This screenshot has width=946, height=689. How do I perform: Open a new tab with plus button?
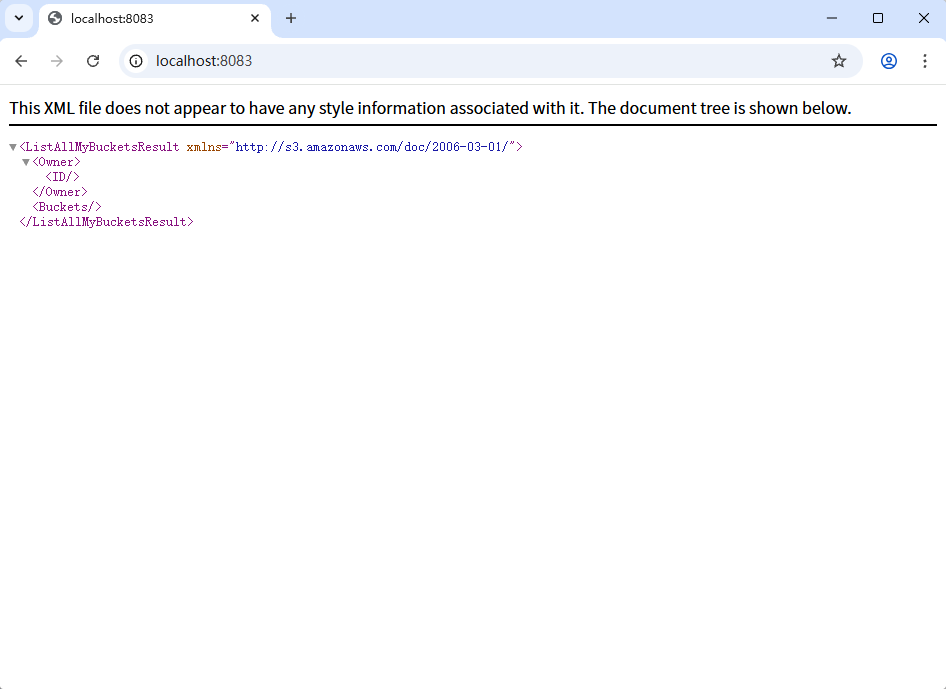click(x=291, y=18)
